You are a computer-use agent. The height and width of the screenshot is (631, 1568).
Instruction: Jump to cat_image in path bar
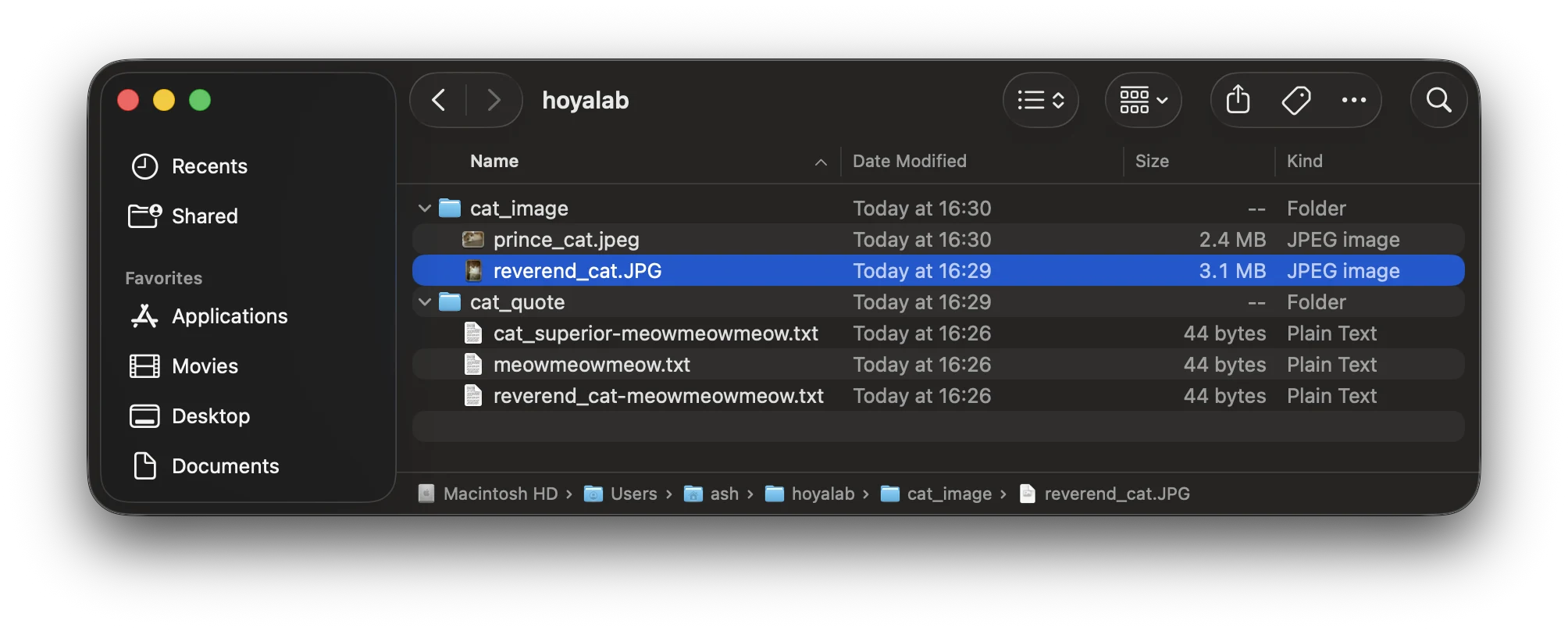pos(936,494)
